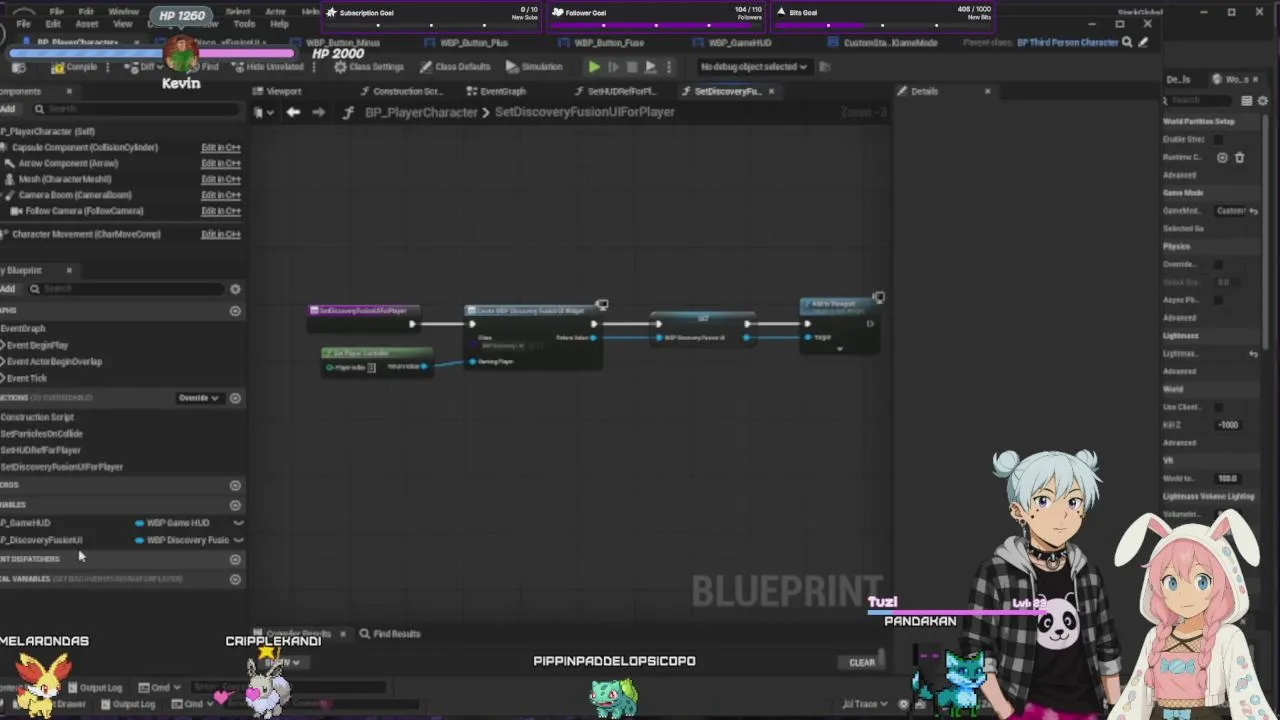Switch to the SetHUDRefForPlayer tab
This screenshot has height=720, width=1280.
(x=614, y=91)
